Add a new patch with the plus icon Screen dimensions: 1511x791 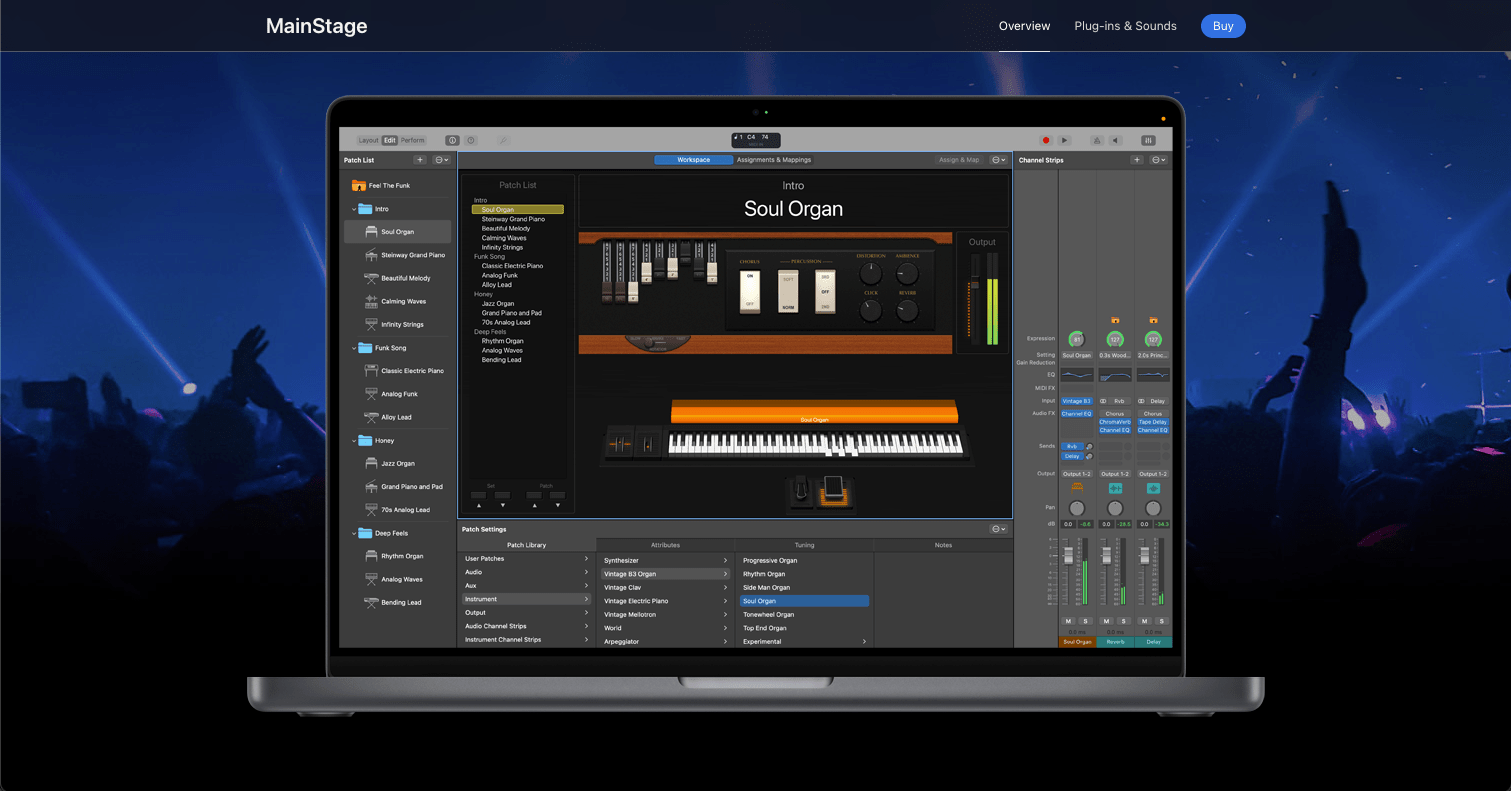point(420,160)
